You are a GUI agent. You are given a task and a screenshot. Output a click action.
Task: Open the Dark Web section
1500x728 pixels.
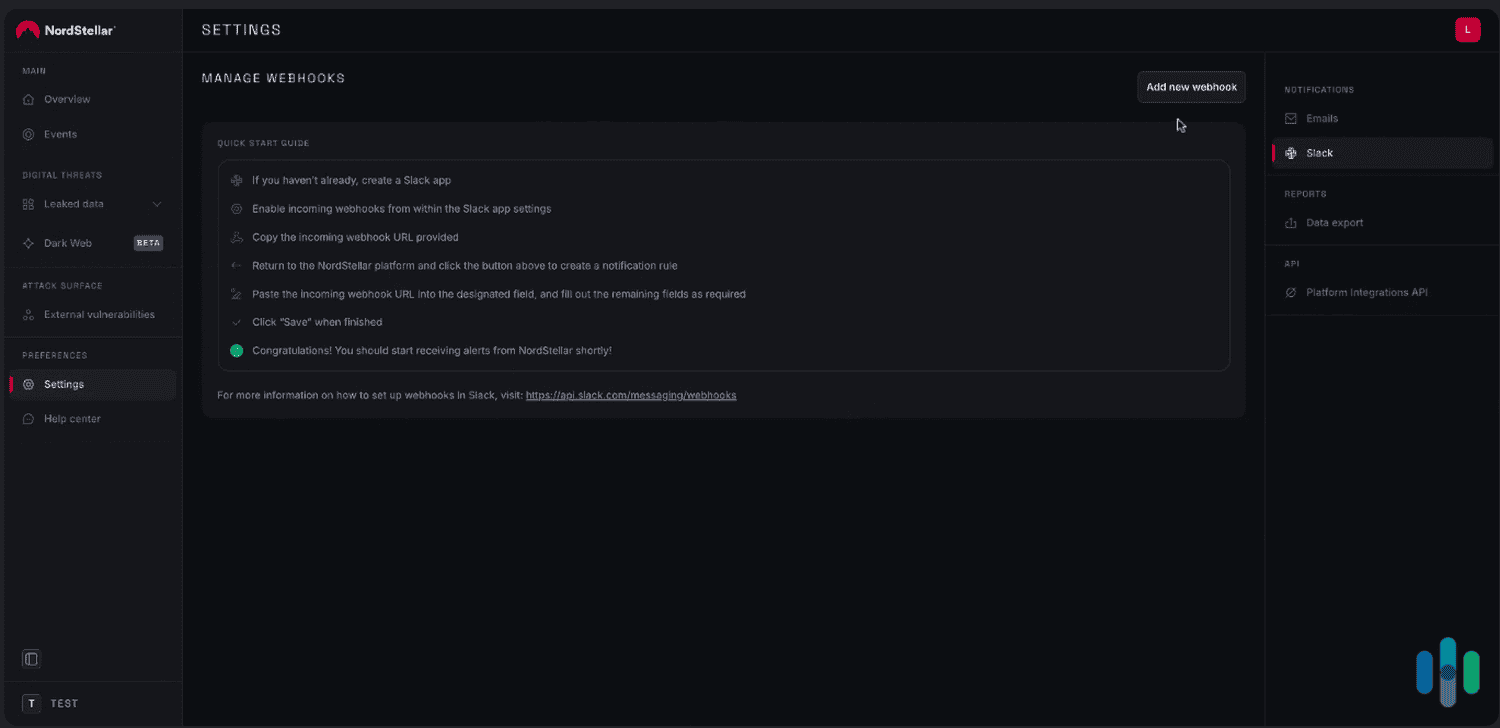click(x=67, y=243)
